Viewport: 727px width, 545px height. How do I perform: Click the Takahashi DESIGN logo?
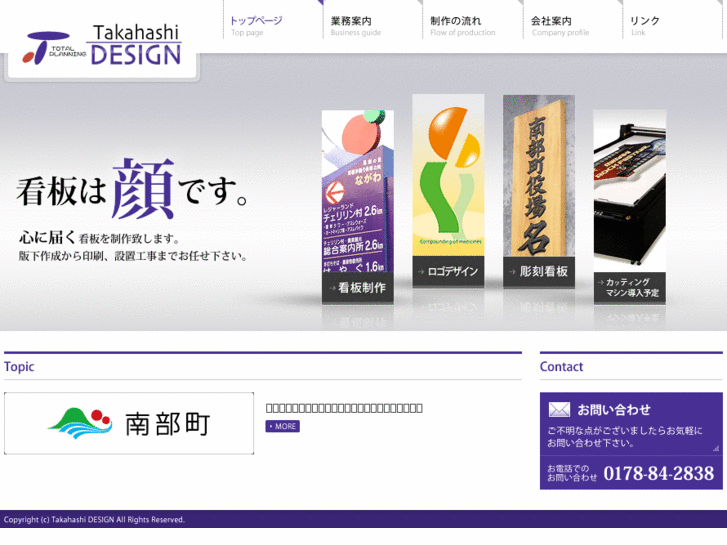pyautogui.click(x=102, y=45)
